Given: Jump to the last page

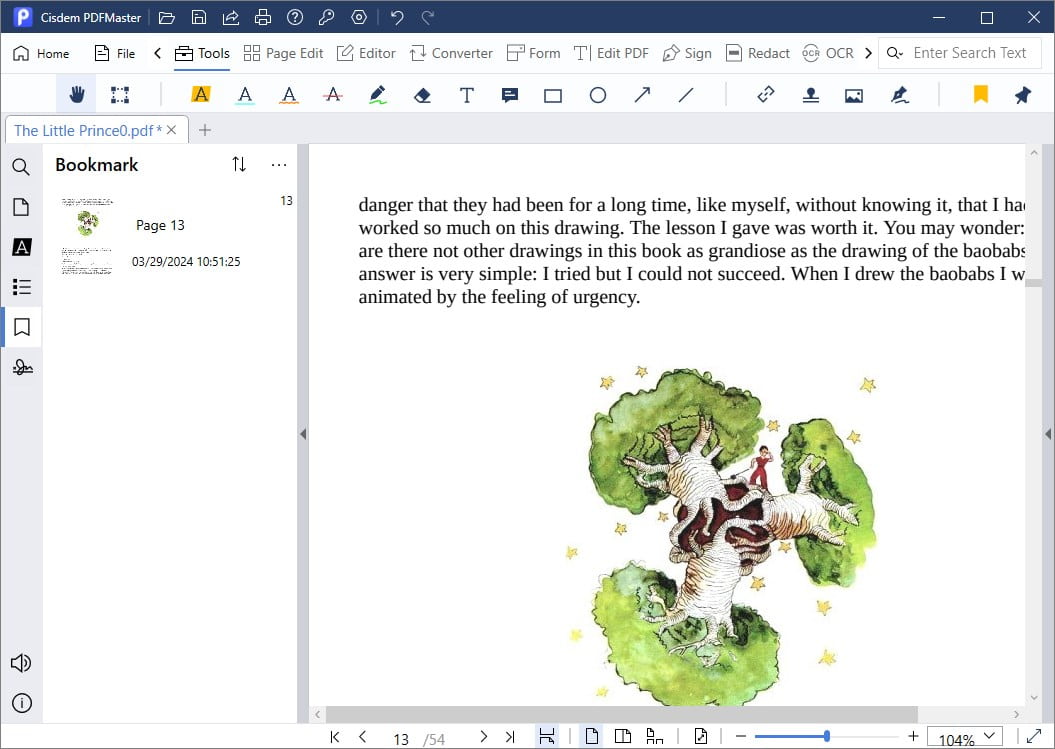Looking at the screenshot, I should click(510, 737).
